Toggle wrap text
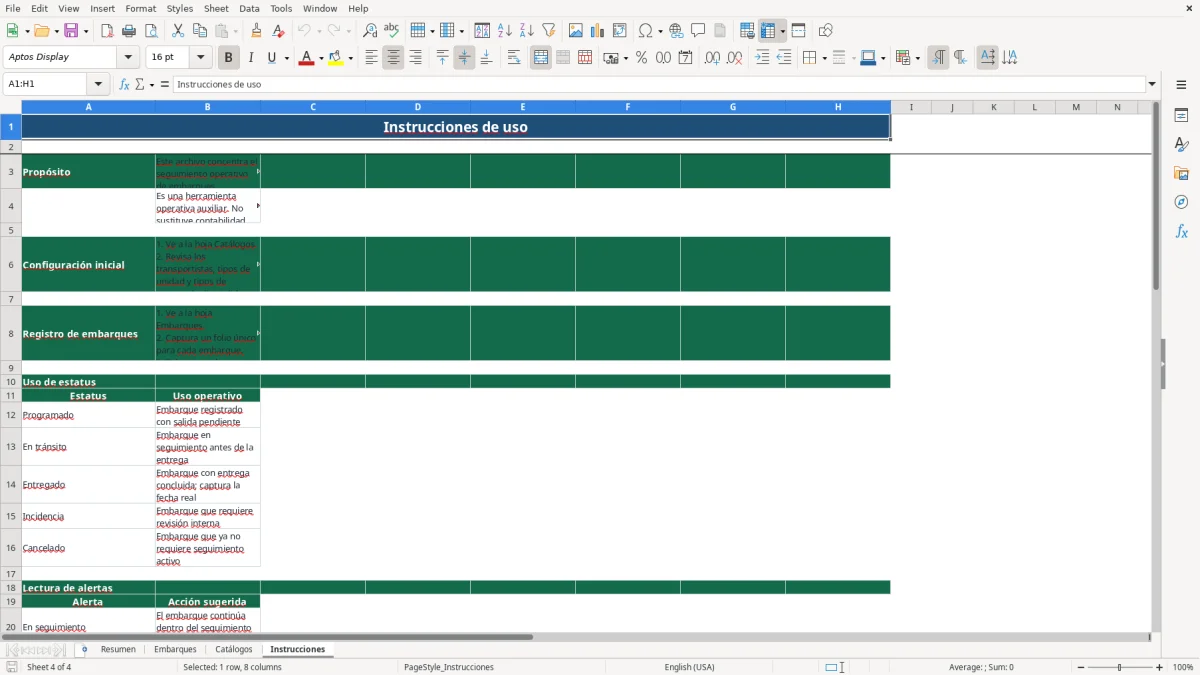The width and height of the screenshot is (1200, 675). click(x=514, y=58)
